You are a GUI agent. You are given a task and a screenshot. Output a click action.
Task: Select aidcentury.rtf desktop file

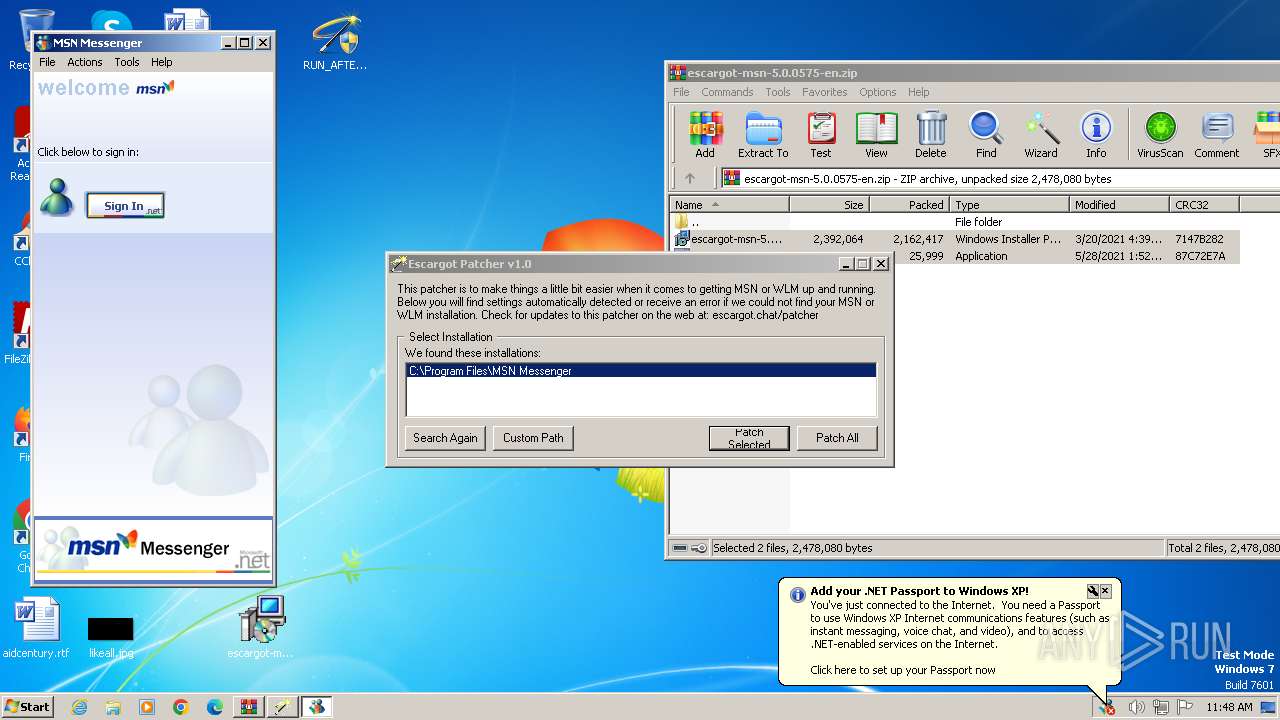pos(37,629)
